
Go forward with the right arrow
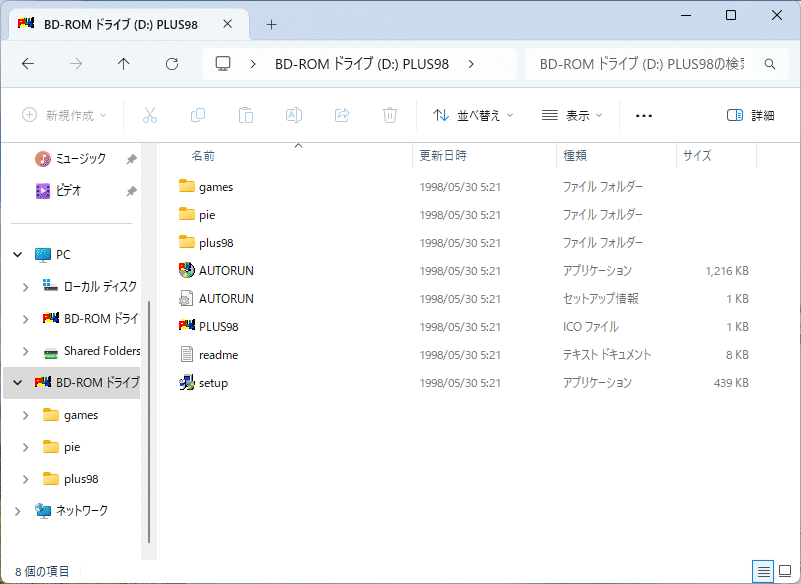click(x=76, y=64)
